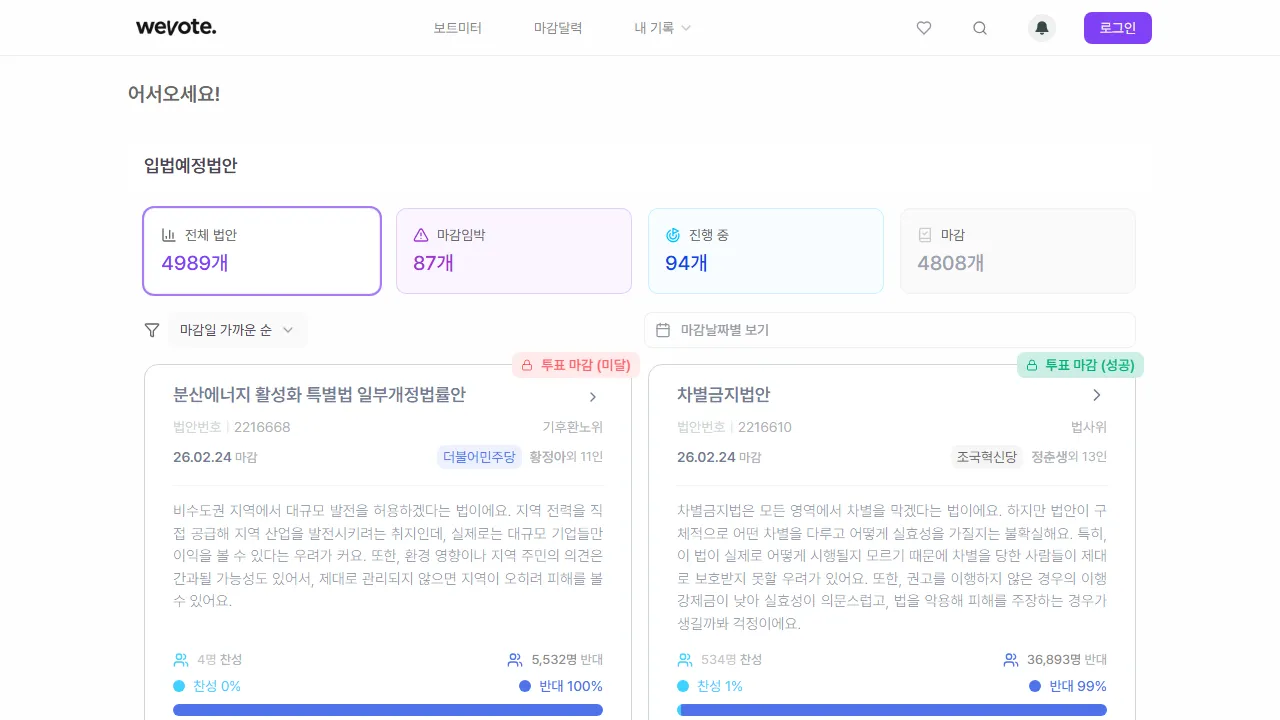Image resolution: width=1280 pixels, height=720 pixels.
Task: Click the lock icon on 투표 마감 (성공) badge
Action: 1031,365
